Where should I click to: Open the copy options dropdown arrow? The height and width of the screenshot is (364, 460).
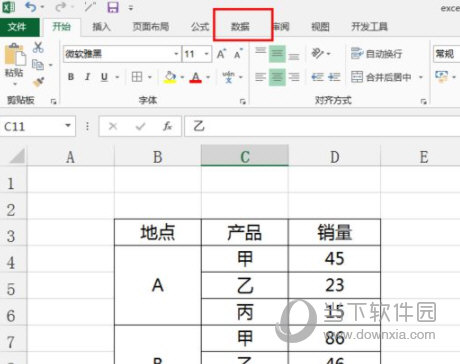coord(51,65)
